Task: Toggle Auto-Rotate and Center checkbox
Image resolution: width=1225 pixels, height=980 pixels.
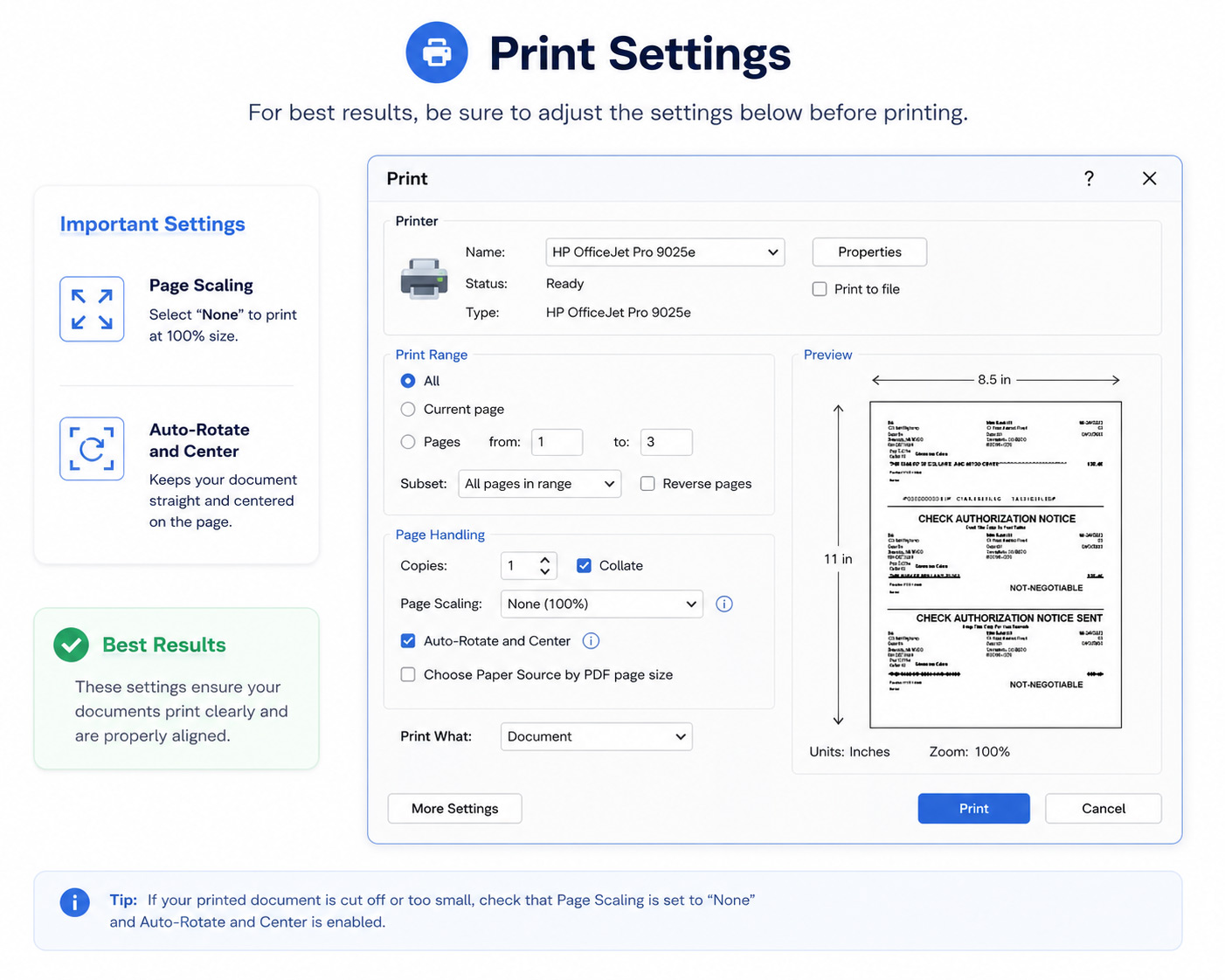Action: click(408, 641)
